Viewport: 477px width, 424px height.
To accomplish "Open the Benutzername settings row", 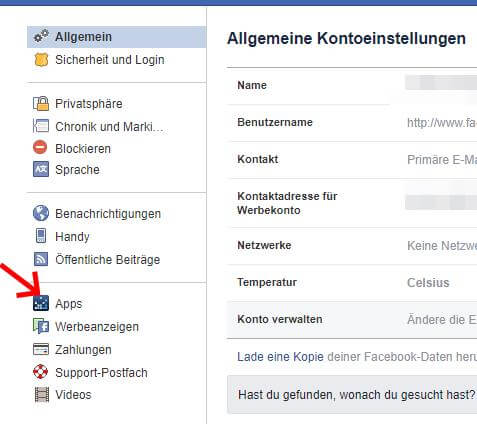I will click(x=352, y=123).
